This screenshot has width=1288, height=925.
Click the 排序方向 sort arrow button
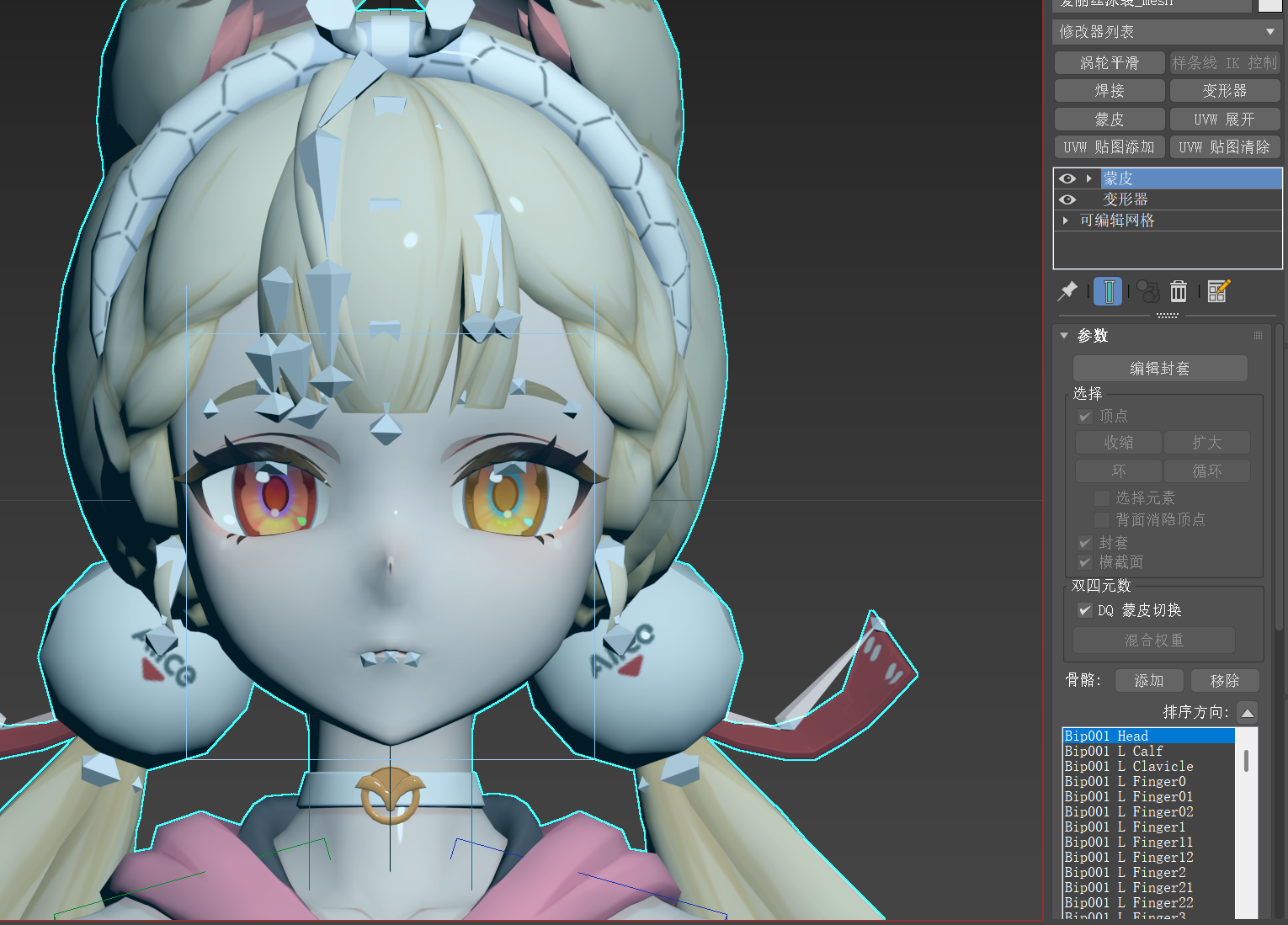pos(1248,713)
